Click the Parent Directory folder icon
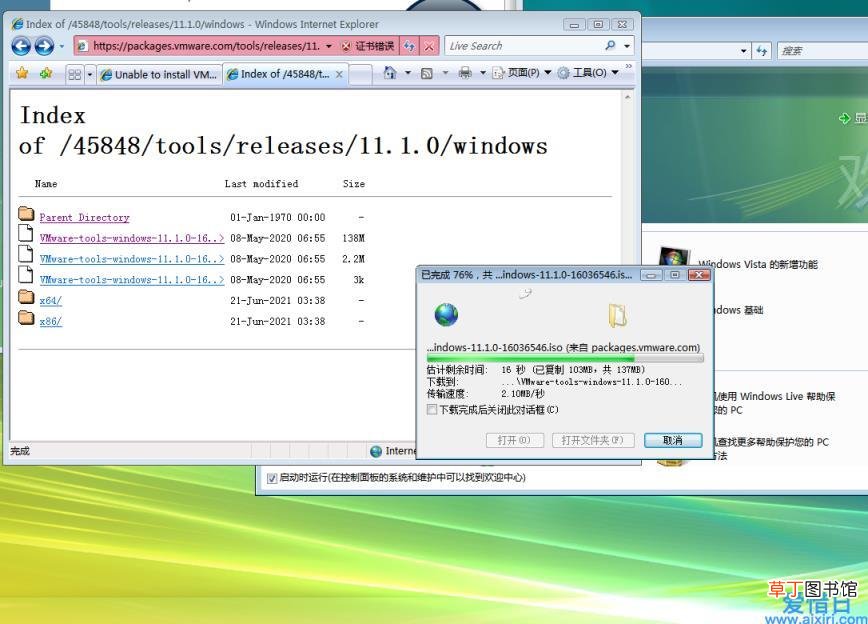Viewport: 868px width, 624px height. pos(26,213)
